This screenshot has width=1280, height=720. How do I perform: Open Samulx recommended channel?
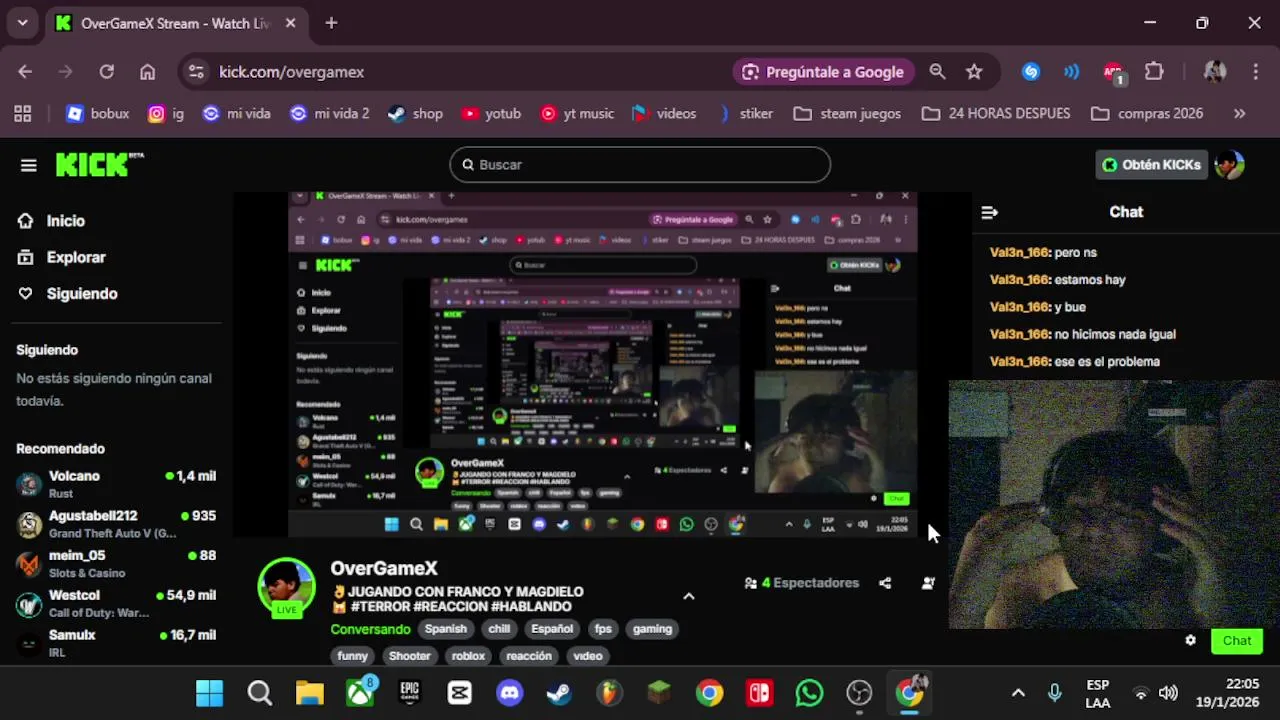[117, 642]
